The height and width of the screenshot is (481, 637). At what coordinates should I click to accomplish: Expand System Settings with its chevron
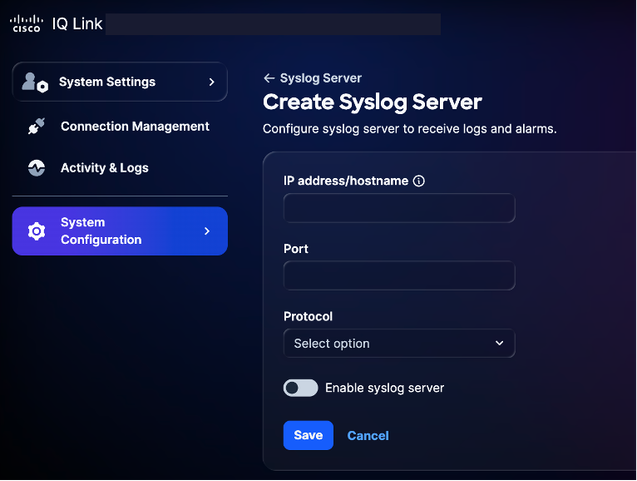[212, 82]
